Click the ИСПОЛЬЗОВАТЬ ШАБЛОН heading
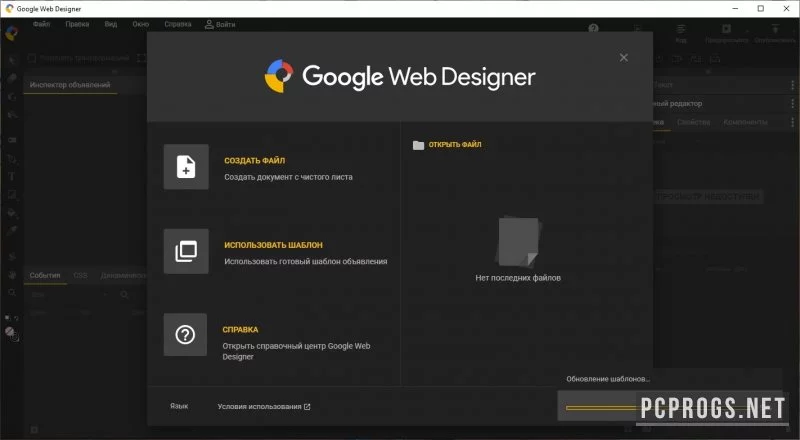This screenshot has height=440, width=800. (x=273, y=245)
